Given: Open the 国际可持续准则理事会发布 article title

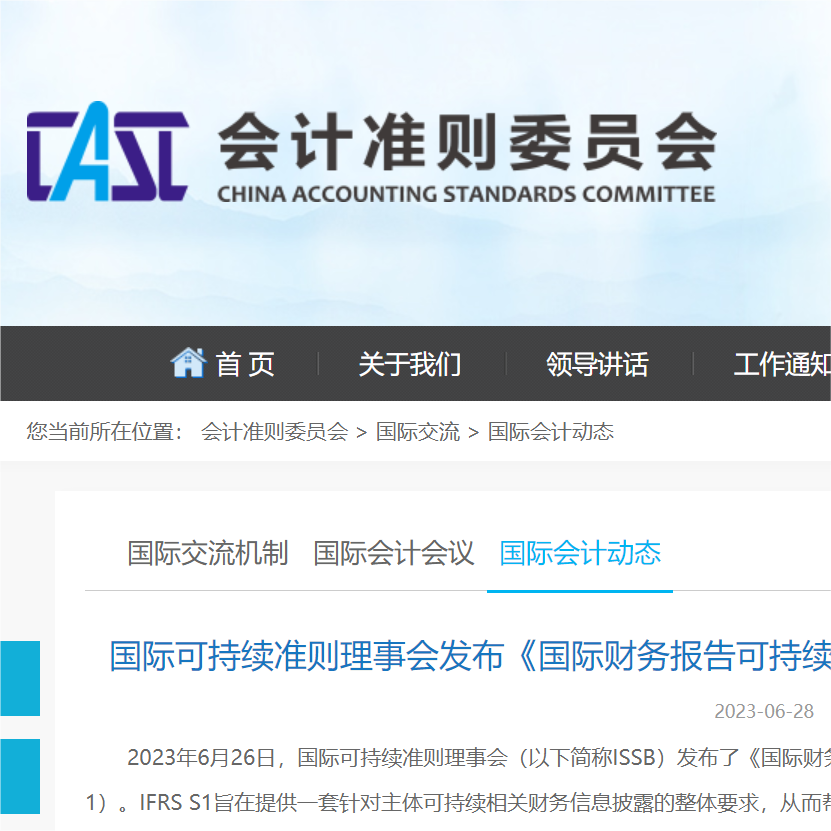Looking at the screenshot, I should [470, 657].
